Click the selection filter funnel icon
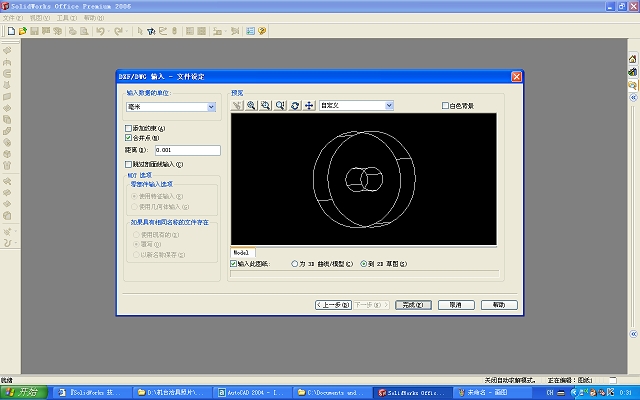Viewport: 640px width, 400px height. click(x=151, y=31)
